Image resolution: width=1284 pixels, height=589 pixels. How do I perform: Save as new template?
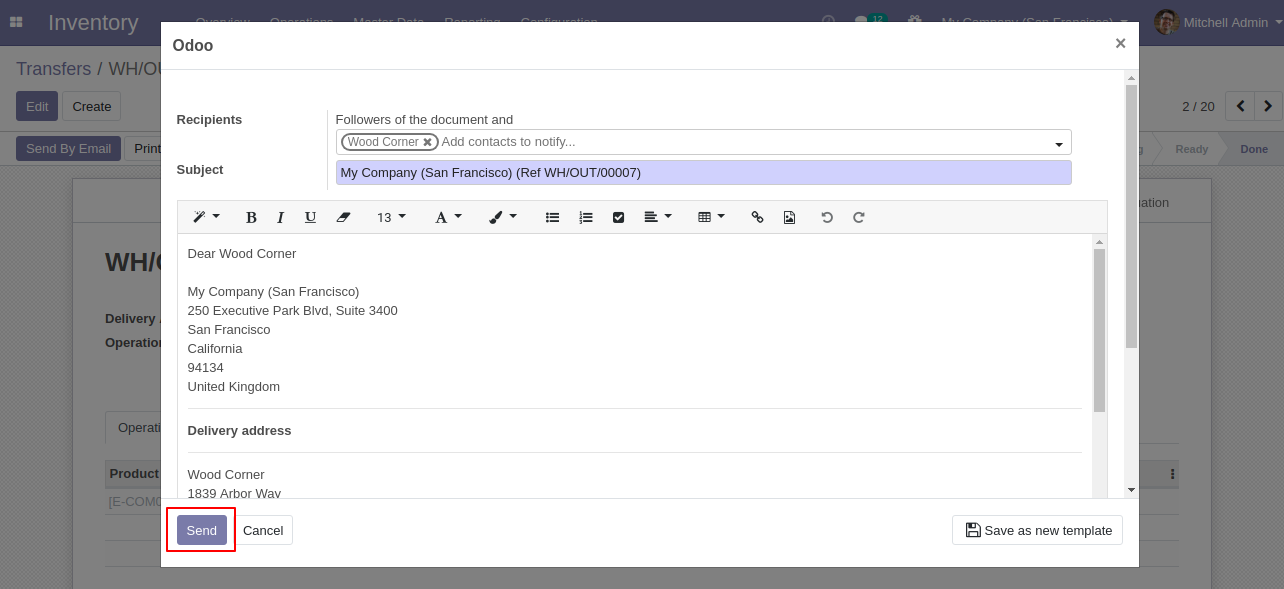(1037, 530)
